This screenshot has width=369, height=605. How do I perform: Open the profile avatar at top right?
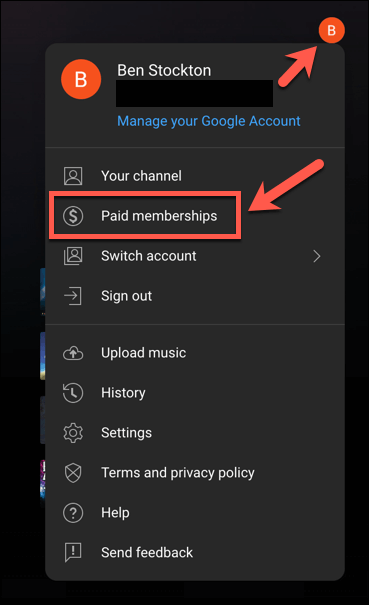pyautogui.click(x=332, y=30)
